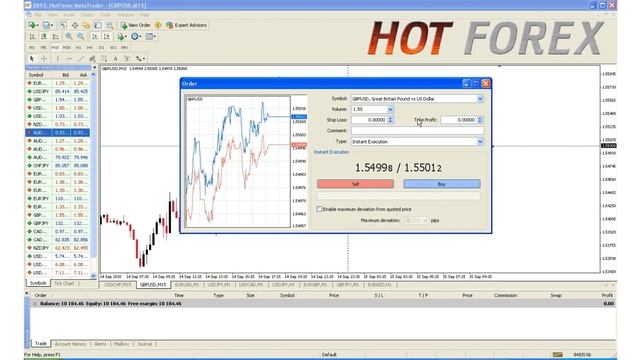Open the Periods clock icon
The width and height of the screenshot is (640, 360).
coord(136,36)
